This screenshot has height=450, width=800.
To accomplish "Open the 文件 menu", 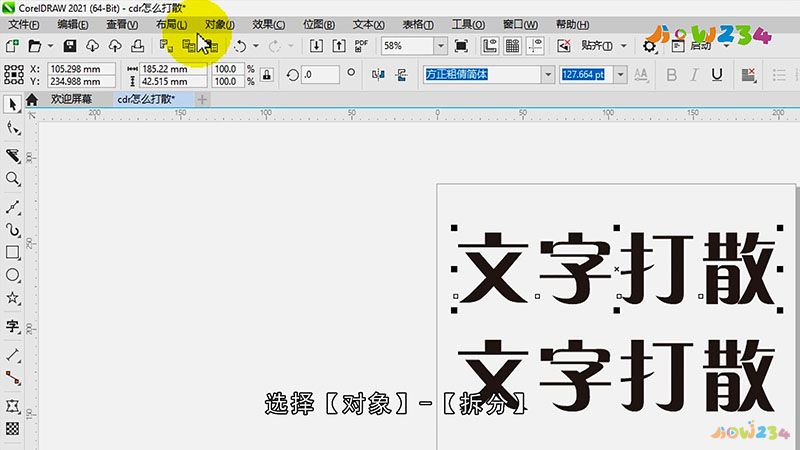I will 23,24.
